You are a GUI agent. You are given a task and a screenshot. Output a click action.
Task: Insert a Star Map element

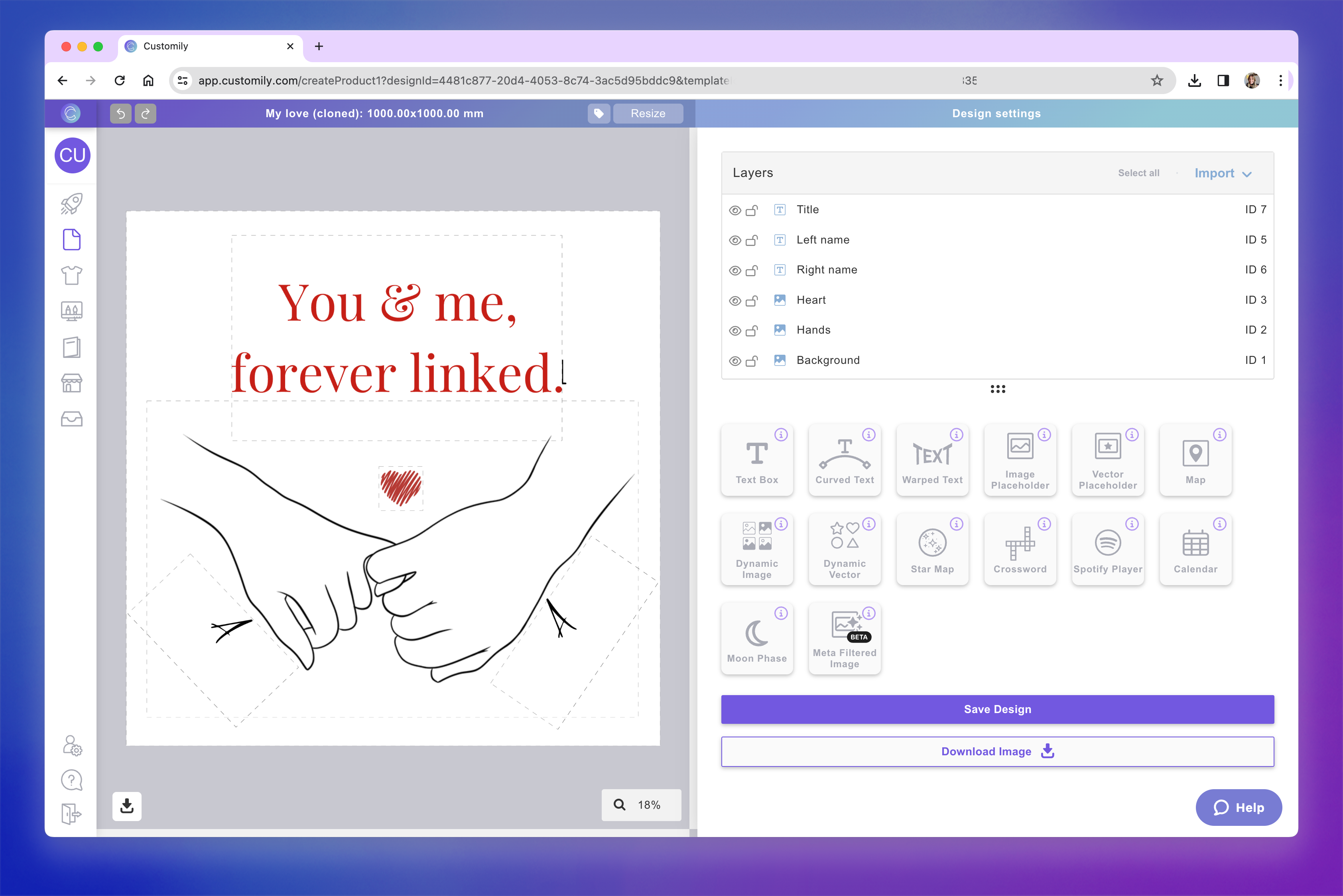[932, 548]
